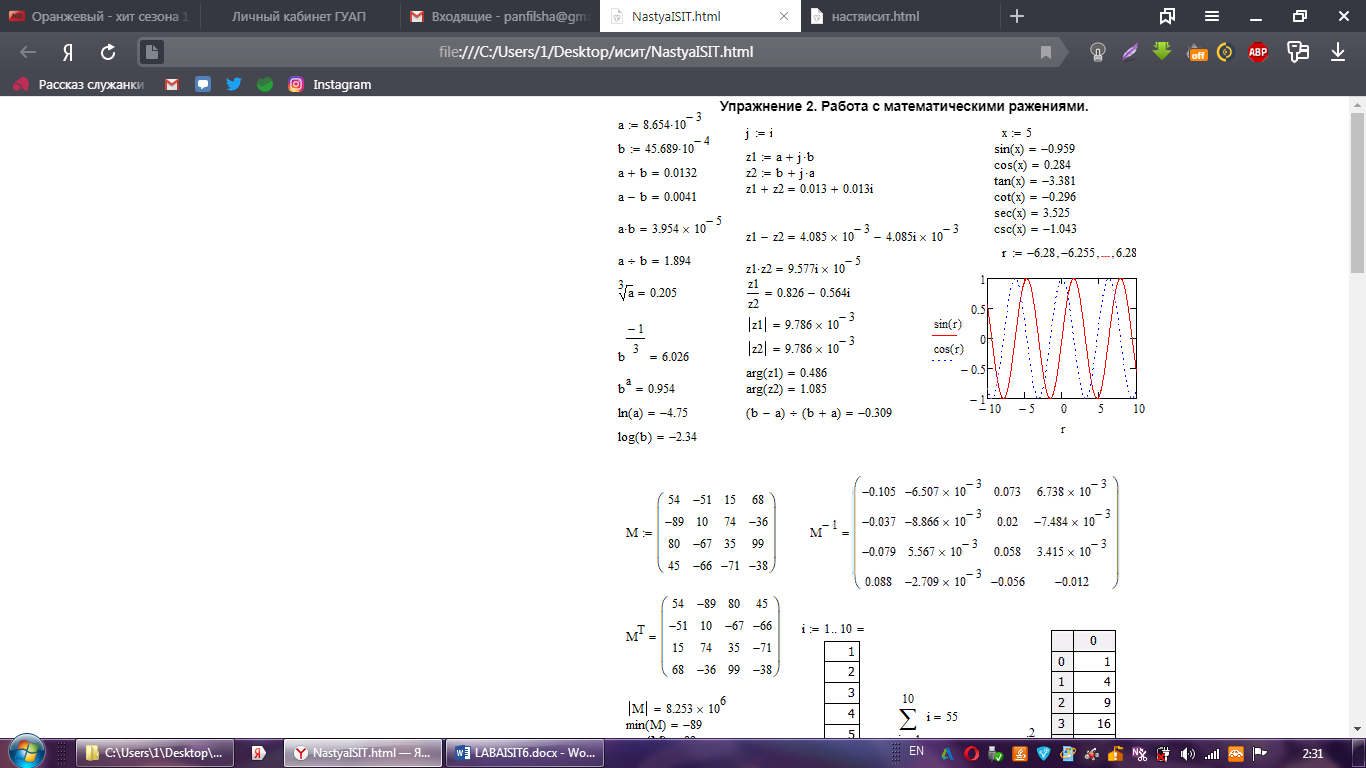The height and width of the screenshot is (768, 1366).
Task: Open the Instagram bookmark
Action: coord(330,85)
